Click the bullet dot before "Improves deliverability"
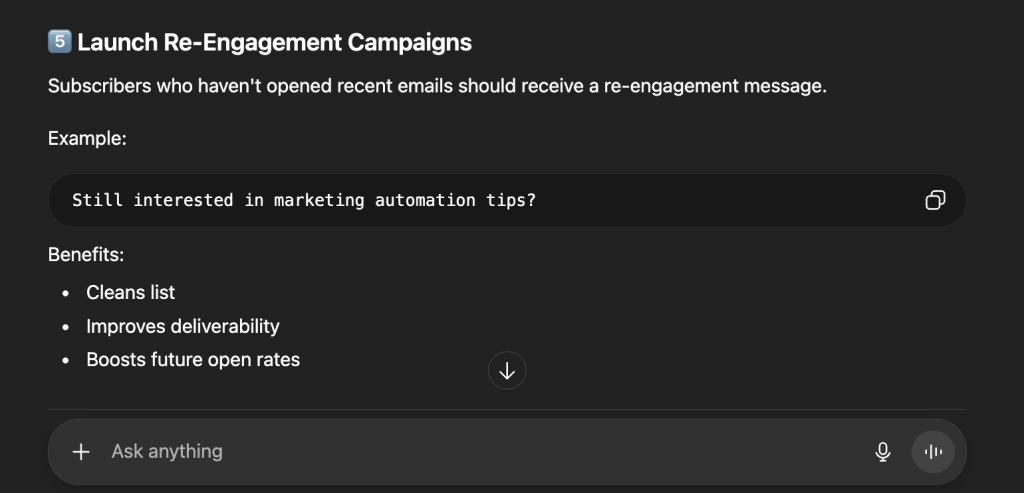Screen dimensions: 1024x493 click(65, 327)
